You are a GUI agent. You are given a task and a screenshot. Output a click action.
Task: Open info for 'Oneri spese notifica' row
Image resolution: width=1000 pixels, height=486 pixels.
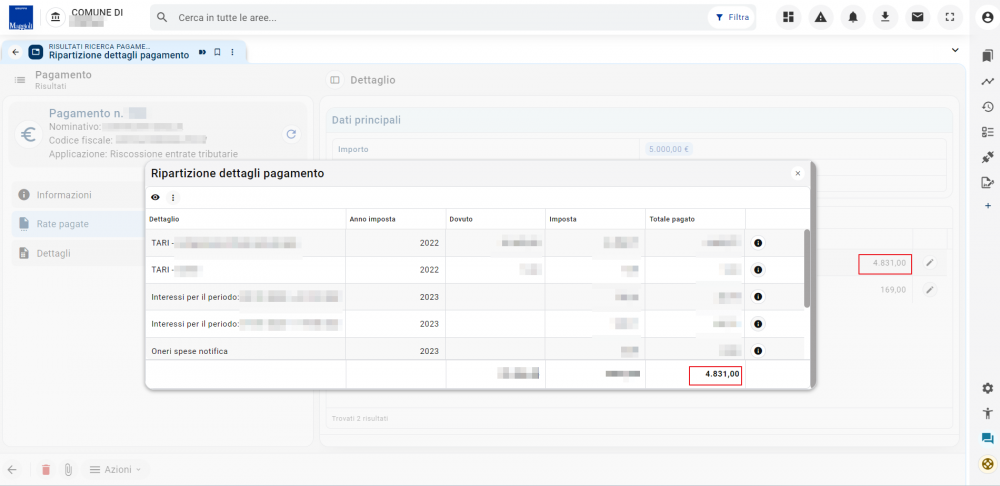[758, 351]
